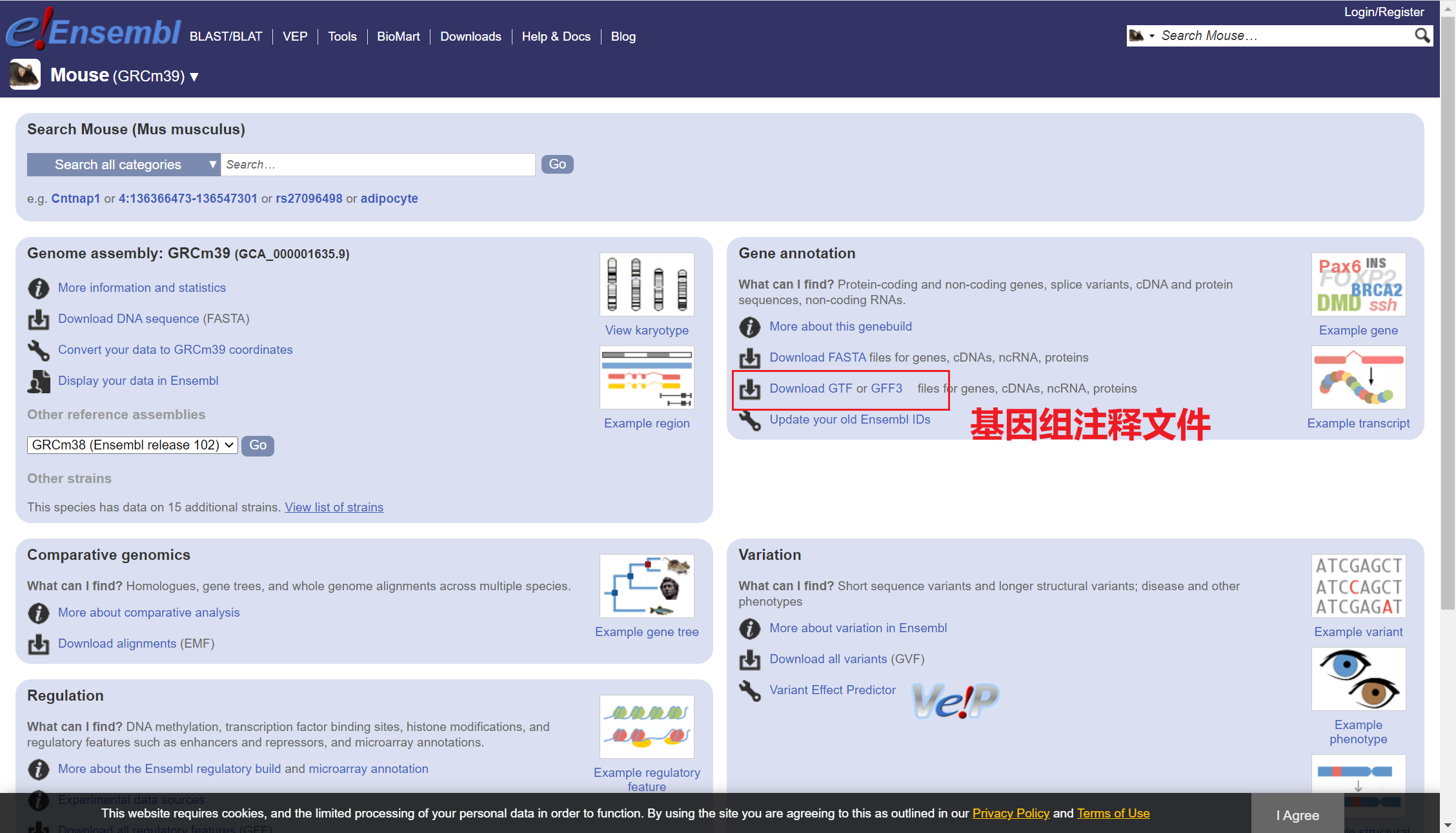Click info icon beside More information and statistics
Screen dimensions: 1456x833
[x=39, y=288]
